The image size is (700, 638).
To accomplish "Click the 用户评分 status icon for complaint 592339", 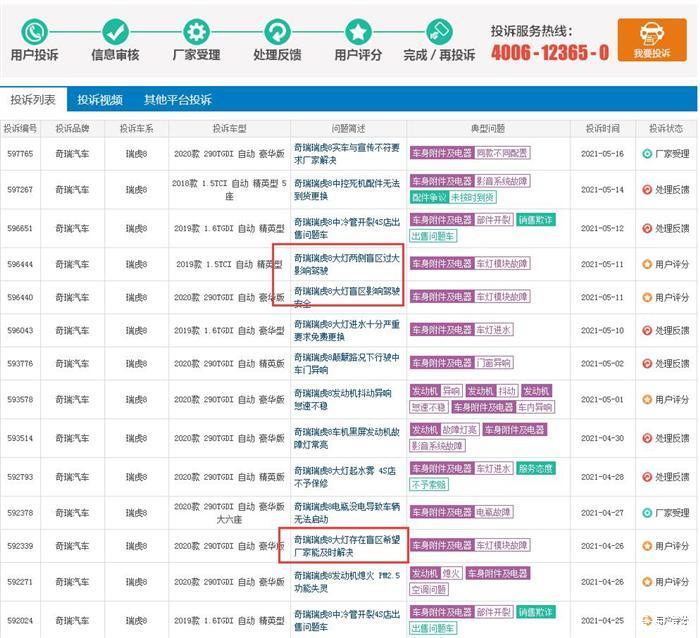I will tap(647, 546).
